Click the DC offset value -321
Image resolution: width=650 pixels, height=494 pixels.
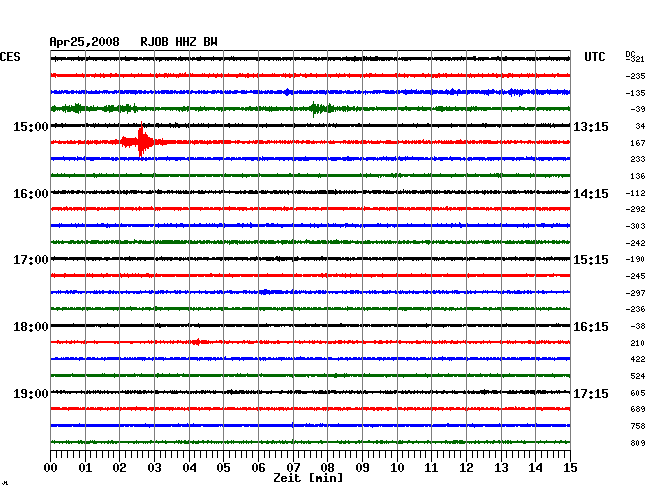(x=636, y=59)
